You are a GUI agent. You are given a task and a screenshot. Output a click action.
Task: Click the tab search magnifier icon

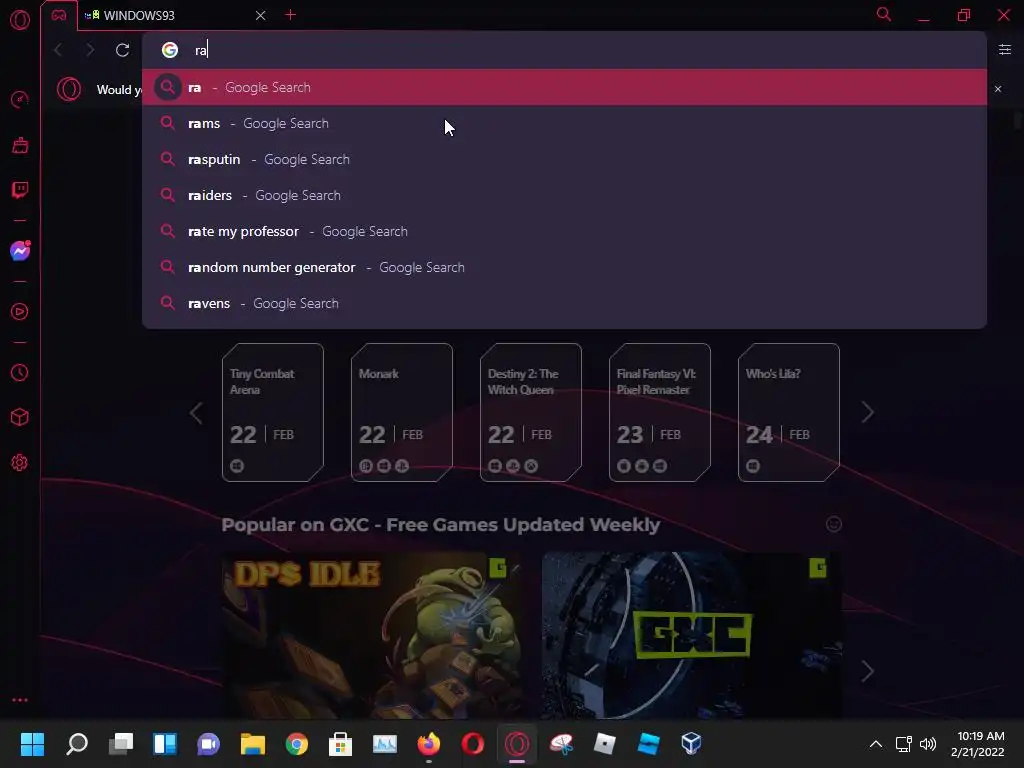coord(884,14)
